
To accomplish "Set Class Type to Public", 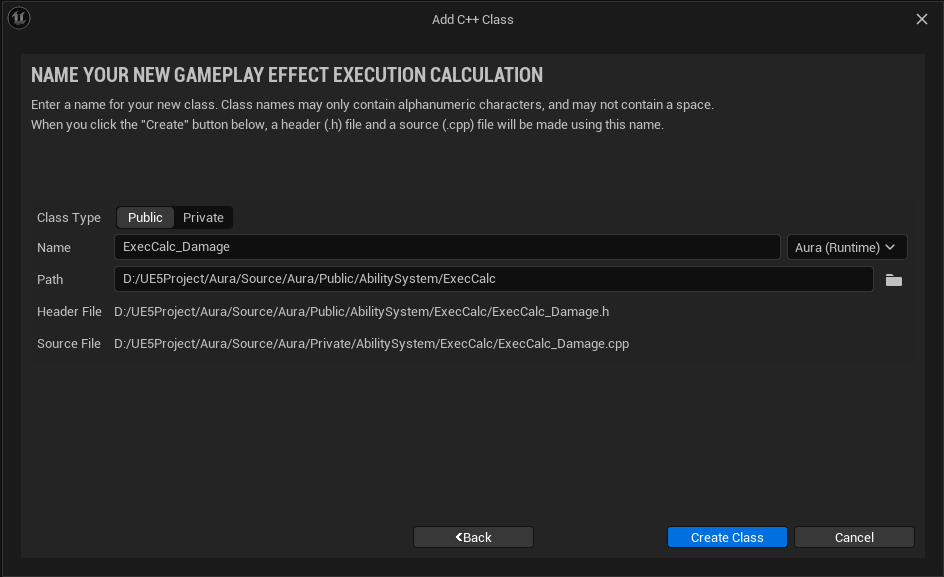I will pos(145,217).
